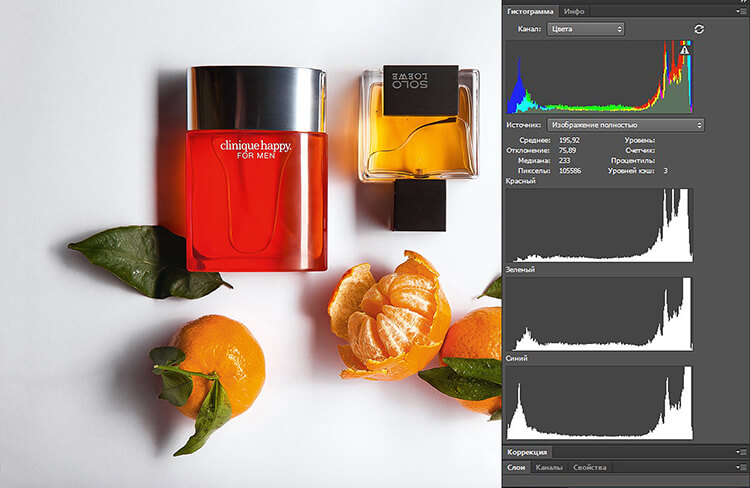Image resolution: width=750 pixels, height=488 pixels.
Task: Open the Канал dropdown set to Цвета
Action: click(586, 29)
